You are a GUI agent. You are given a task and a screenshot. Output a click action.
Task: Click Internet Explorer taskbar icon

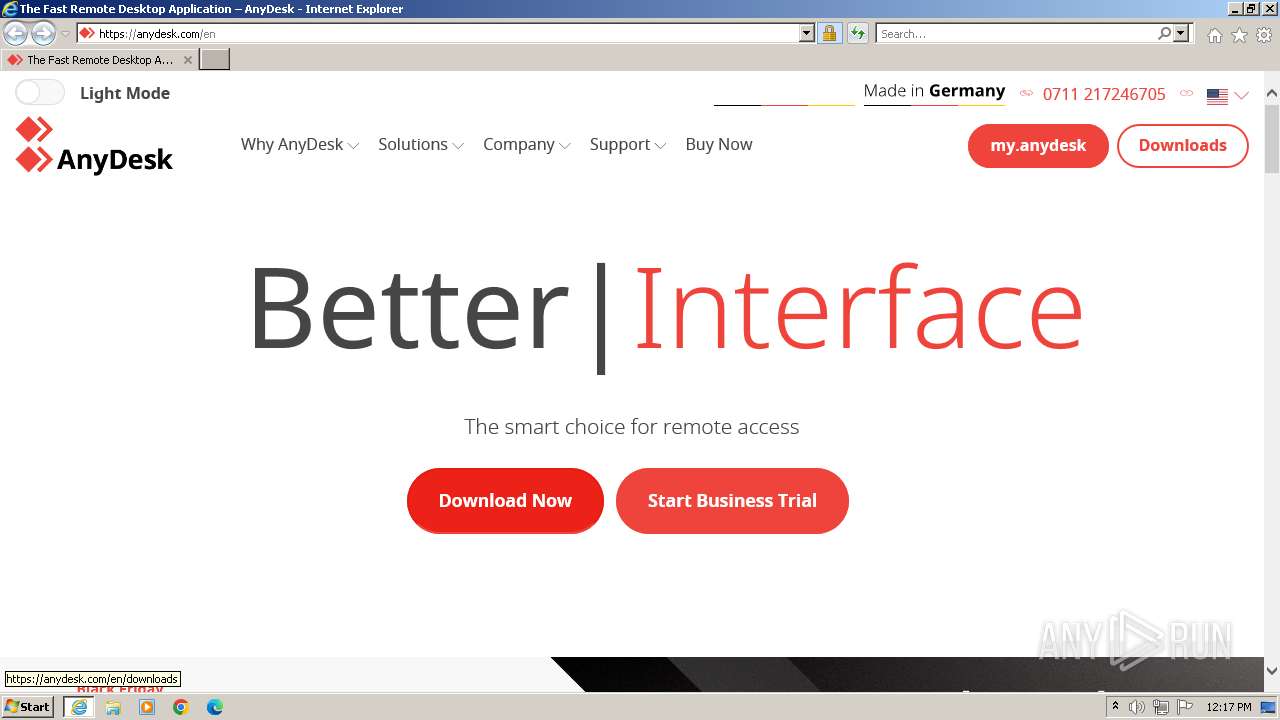(78, 707)
